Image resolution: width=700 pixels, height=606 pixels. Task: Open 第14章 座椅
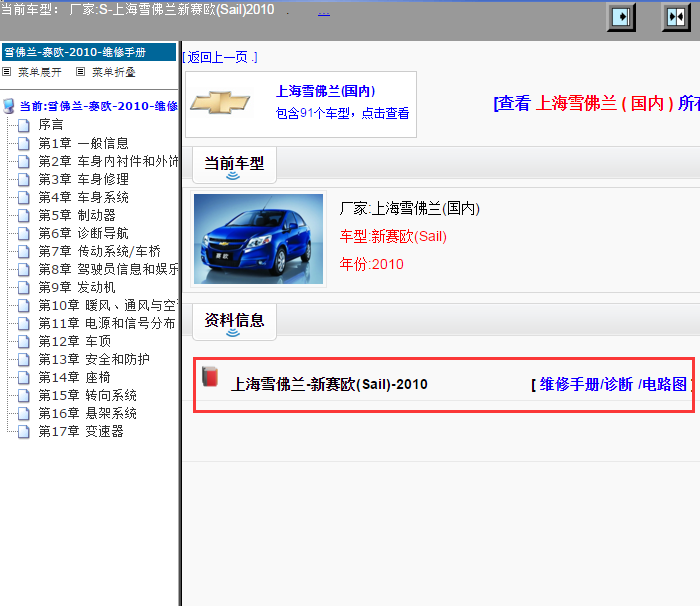[x=74, y=377]
